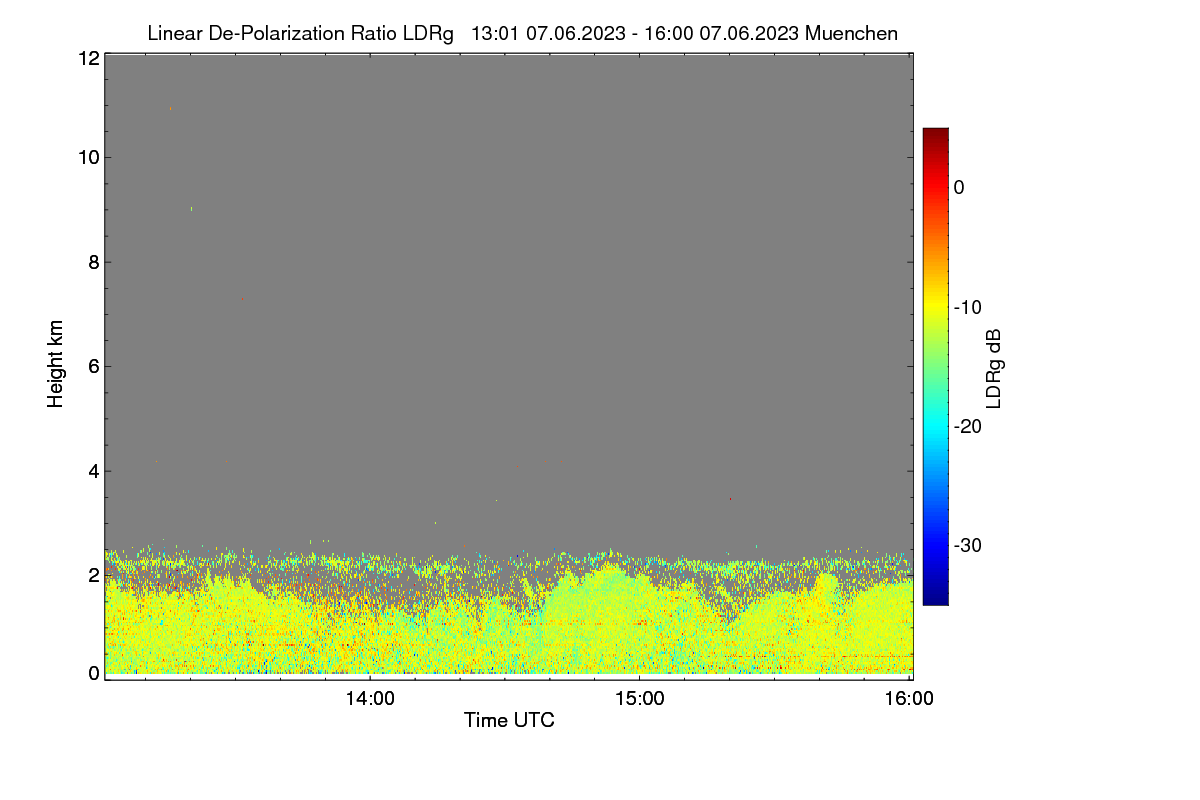The width and height of the screenshot is (1200, 800).
Task: Click the 'Height km' axis label
Action: 56,364
